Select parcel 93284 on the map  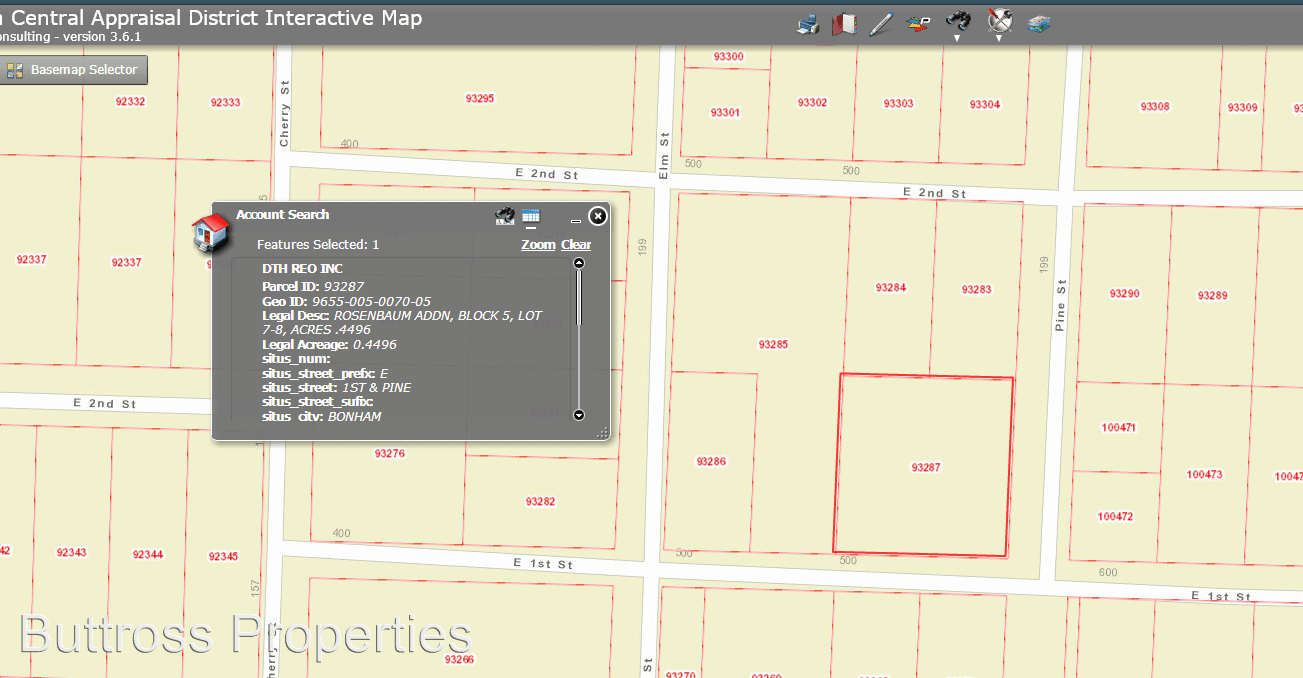890,288
